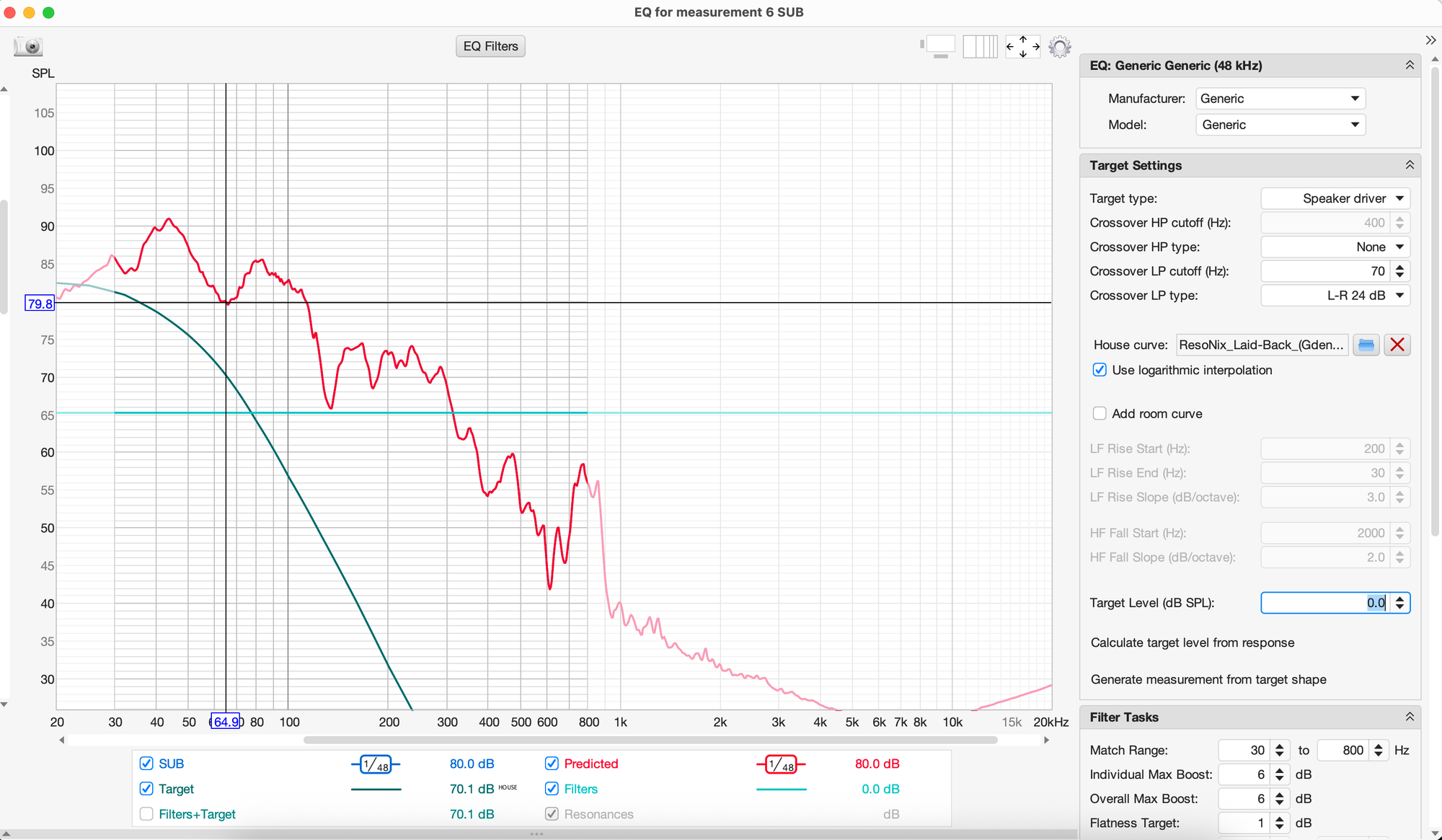This screenshot has width=1442, height=840.
Task: Uncheck Use logarithmic interpolation
Action: pyautogui.click(x=1100, y=370)
